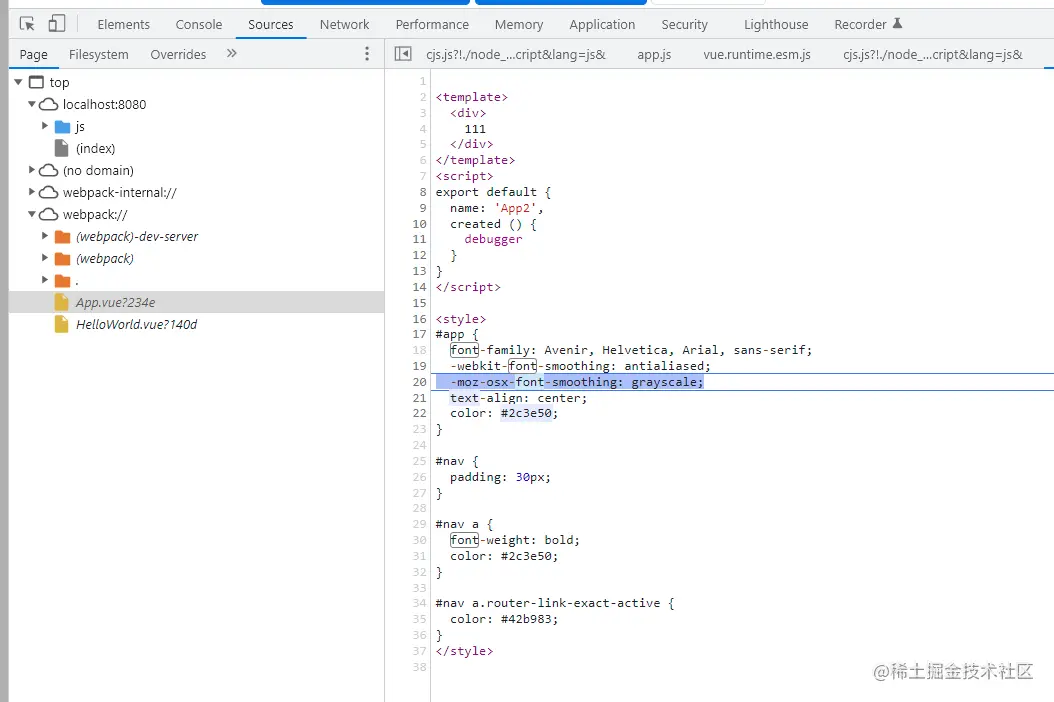Switch to the app.js editor tab
The image size is (1054, 702).
click(654, 54)
